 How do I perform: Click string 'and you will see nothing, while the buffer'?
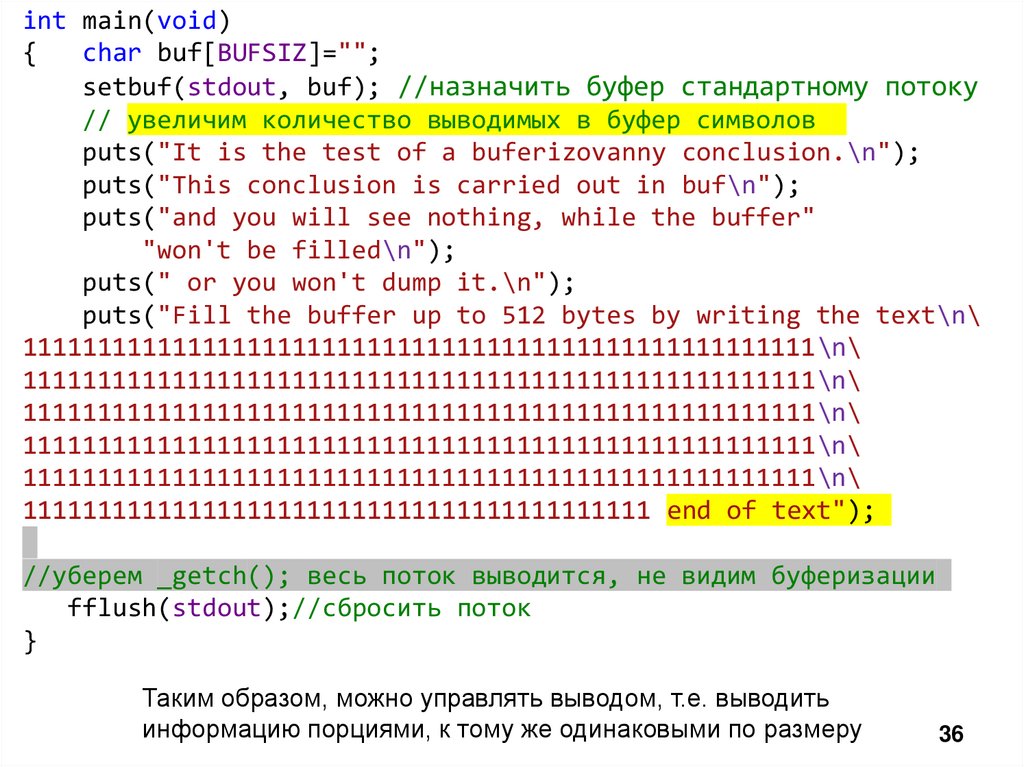tap(486, 218)
